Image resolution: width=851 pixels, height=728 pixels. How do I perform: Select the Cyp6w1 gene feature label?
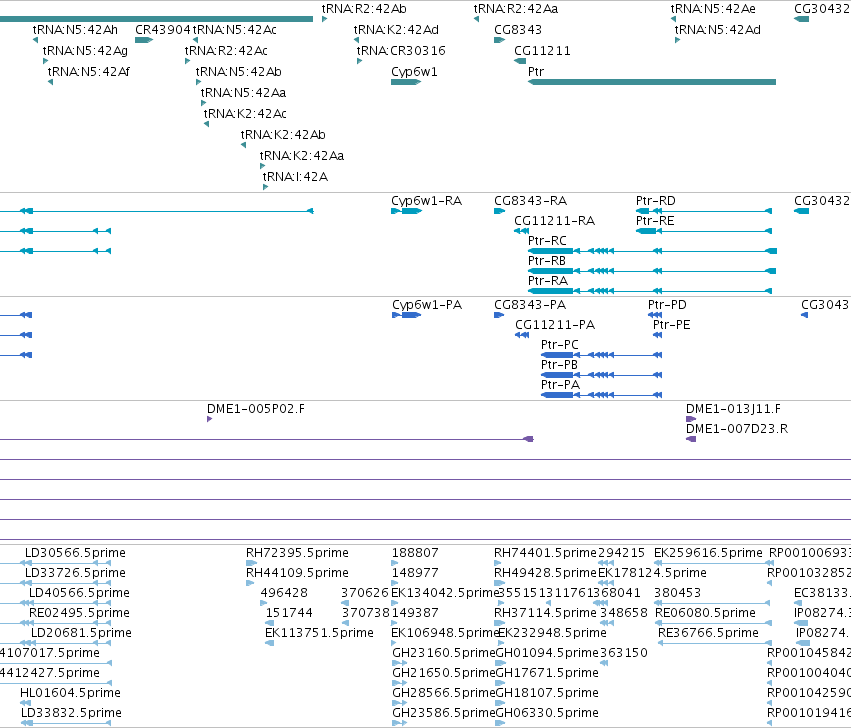(414, 72)
